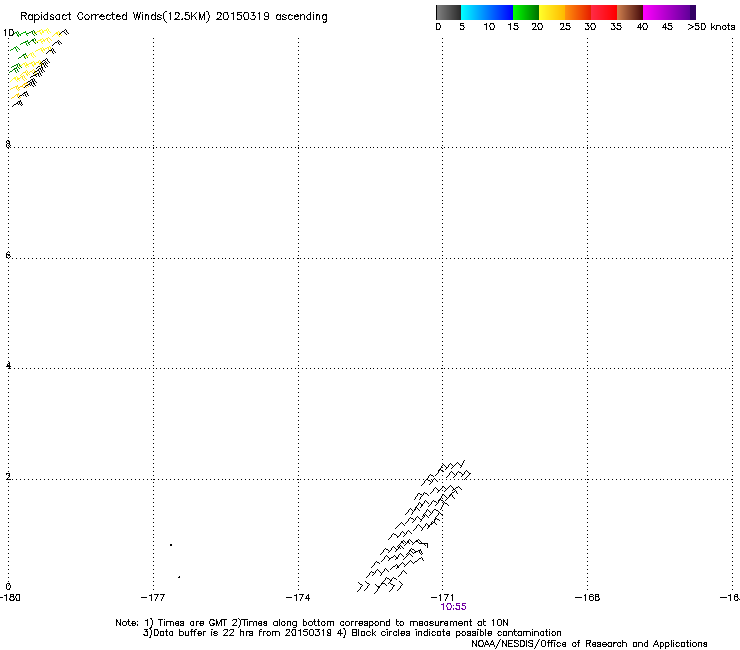The image size is (740, 650).
Task: Click the purple '10:55' time stamp
Action: click(453, 607)
